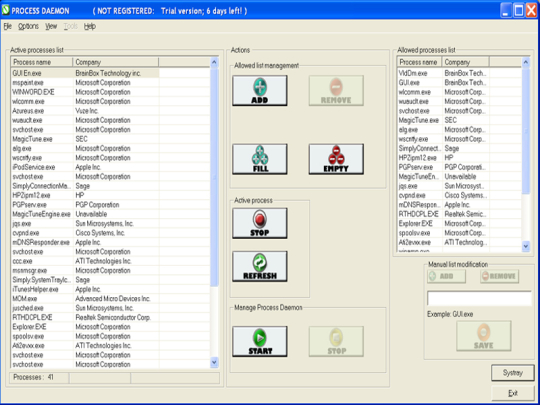
Task: Click the Processes : 41 status bar entry
Action: point(39,377)
